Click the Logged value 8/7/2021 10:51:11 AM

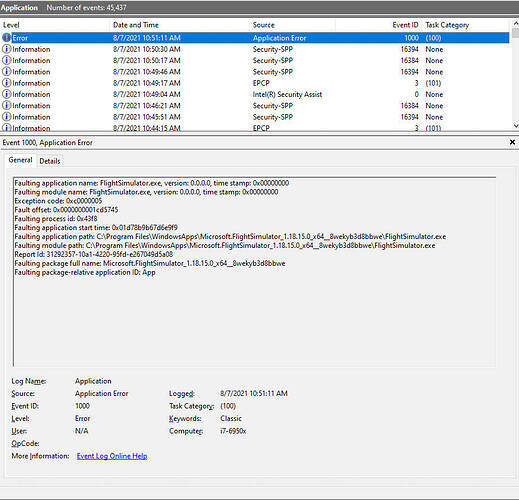(x=254, y=393)
